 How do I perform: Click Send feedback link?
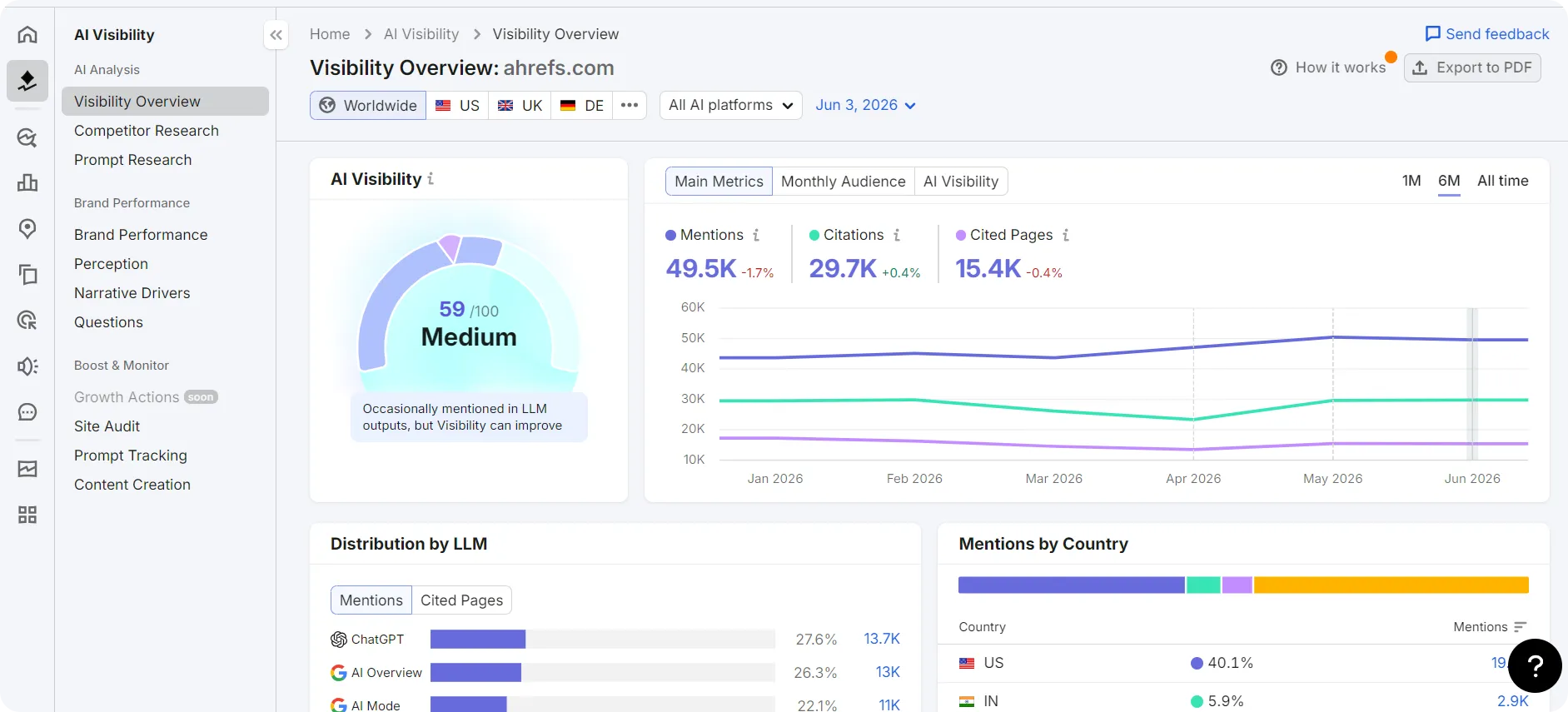(1487, 34)
